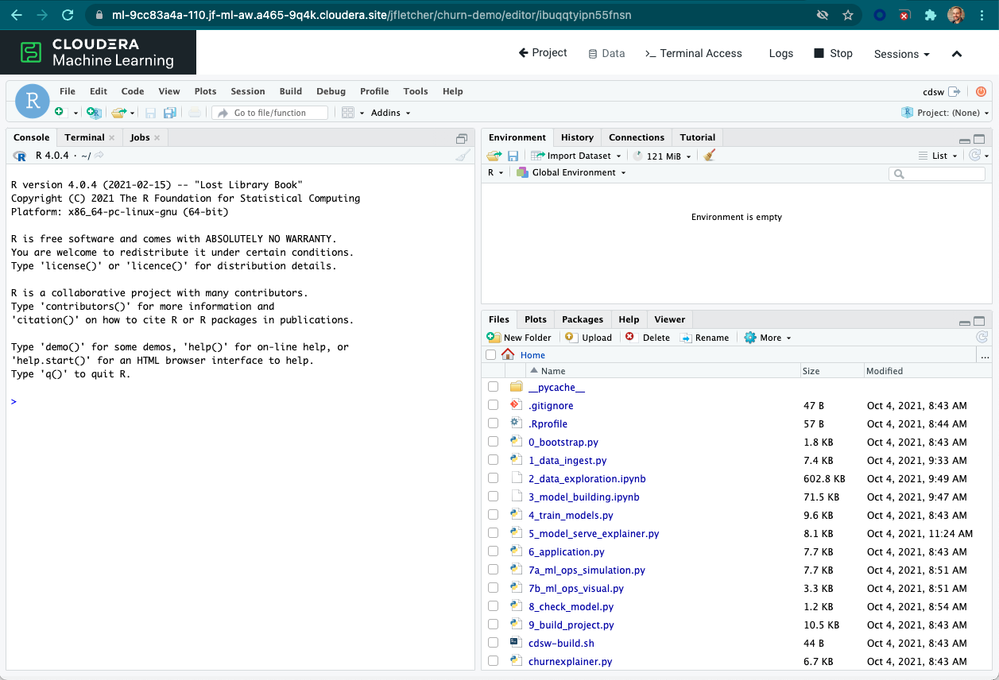Close the Terminal tab
The width and height of the screenshot is (999, 680).
pos(111,138)
